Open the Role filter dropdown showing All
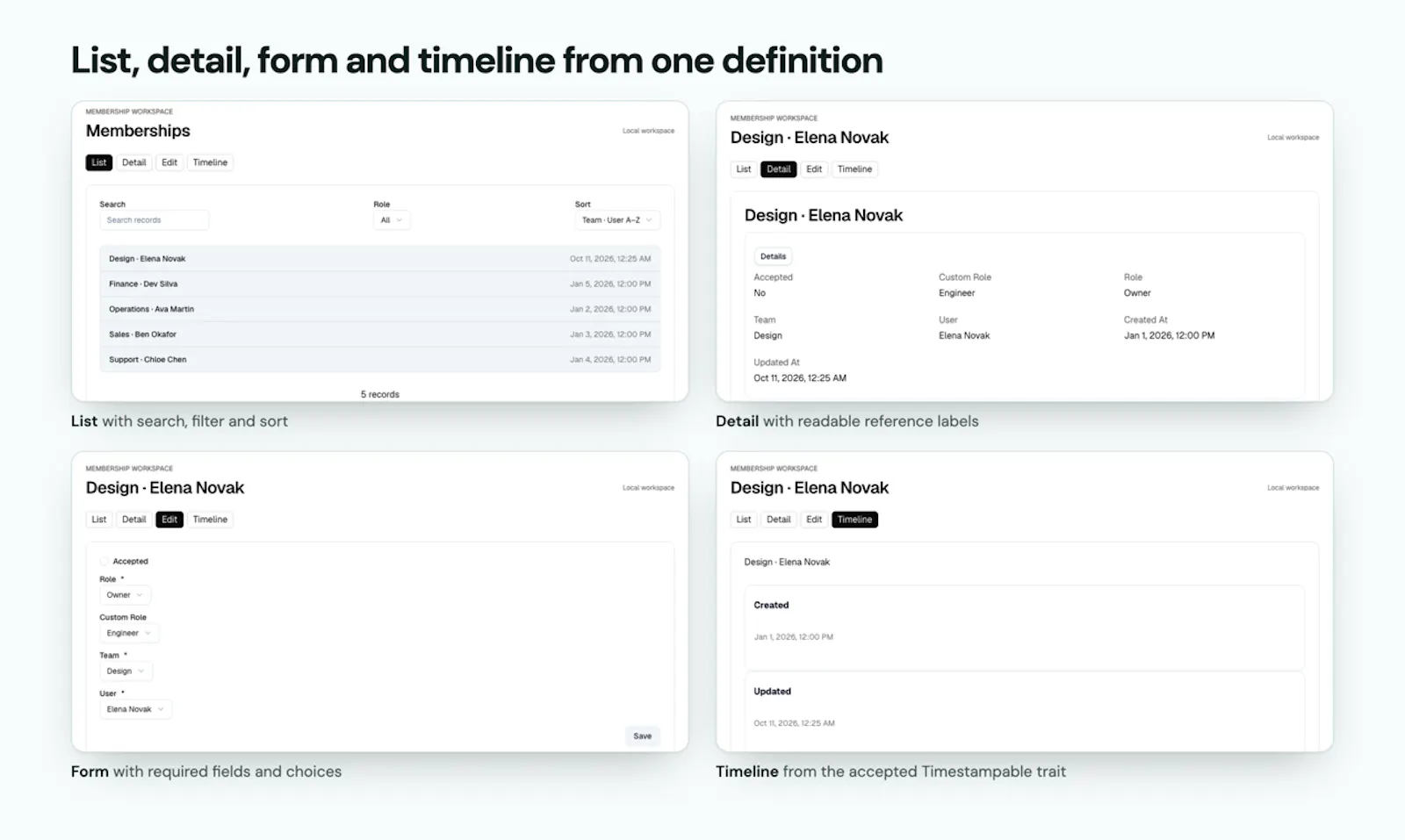1405x840 pixels. (x=392, y=220)
